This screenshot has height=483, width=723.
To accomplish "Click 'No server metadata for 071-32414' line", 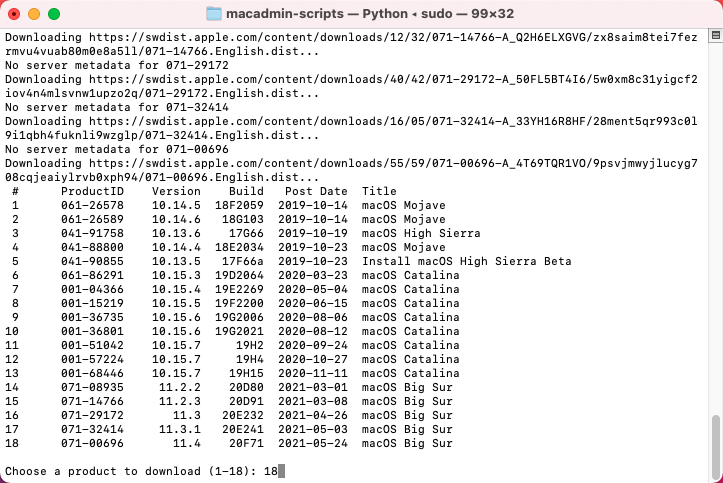I will [117, 107].
